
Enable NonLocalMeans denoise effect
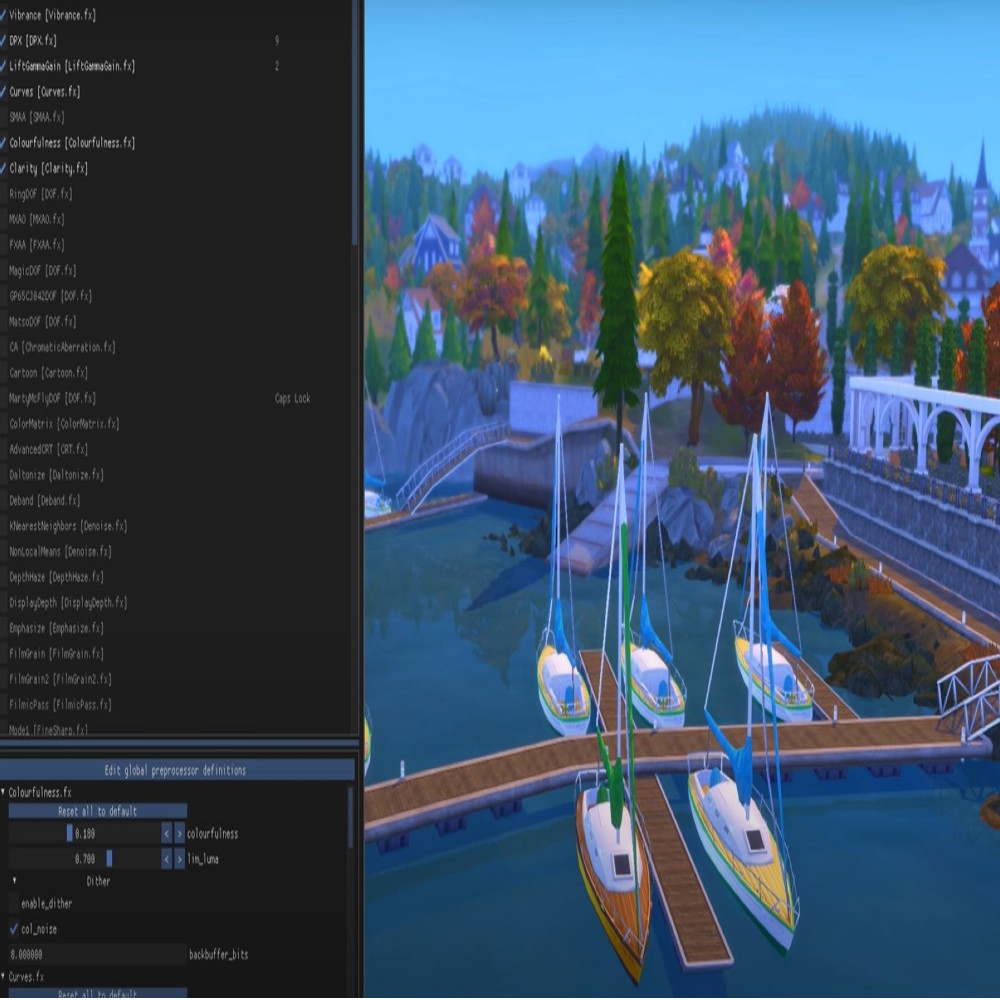coord(3,551)
